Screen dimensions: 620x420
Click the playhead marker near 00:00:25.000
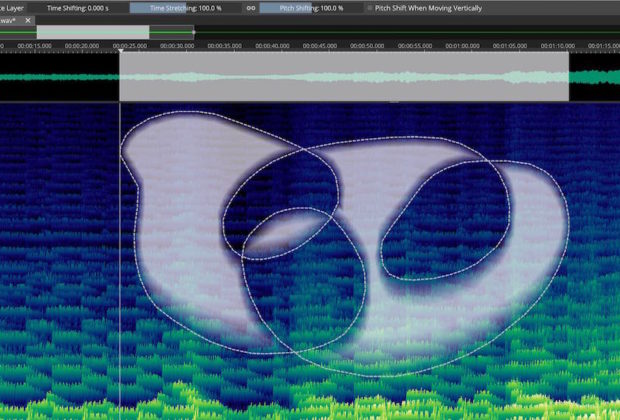pos(121,51)
